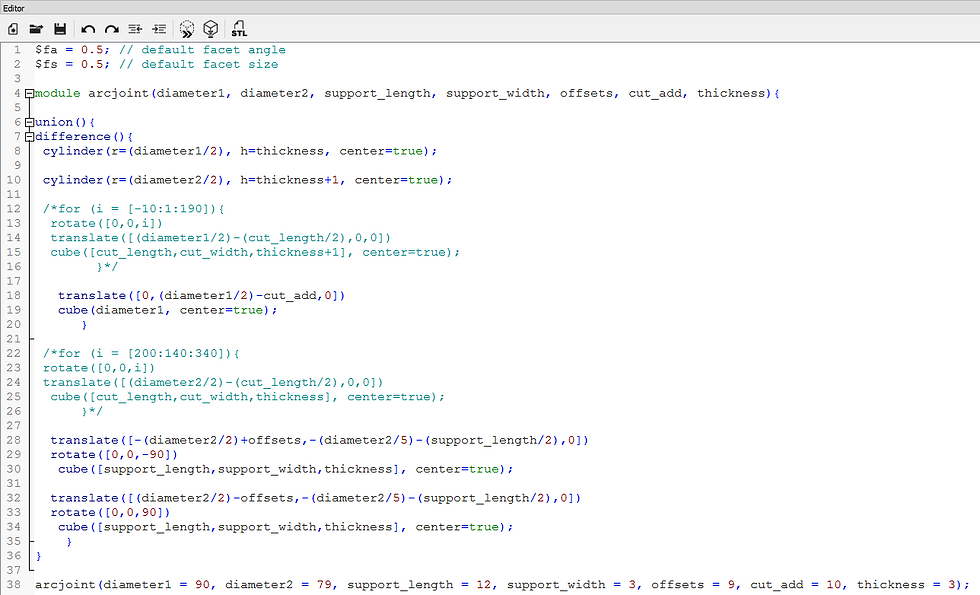Place the cursor on '$fa = 0.5;' line
The height and width of the screenshot is (595, 980).
72,50
